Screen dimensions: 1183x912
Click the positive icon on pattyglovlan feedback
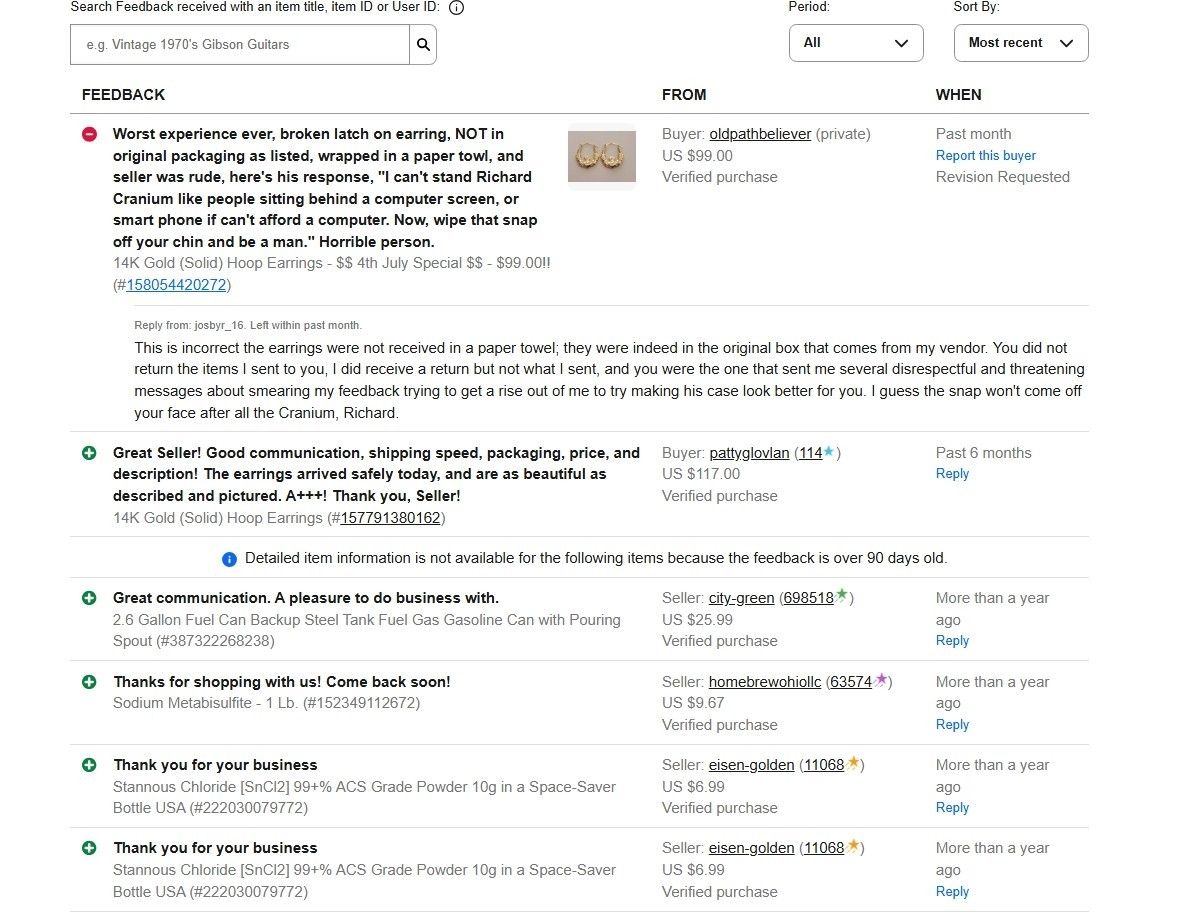89,453
